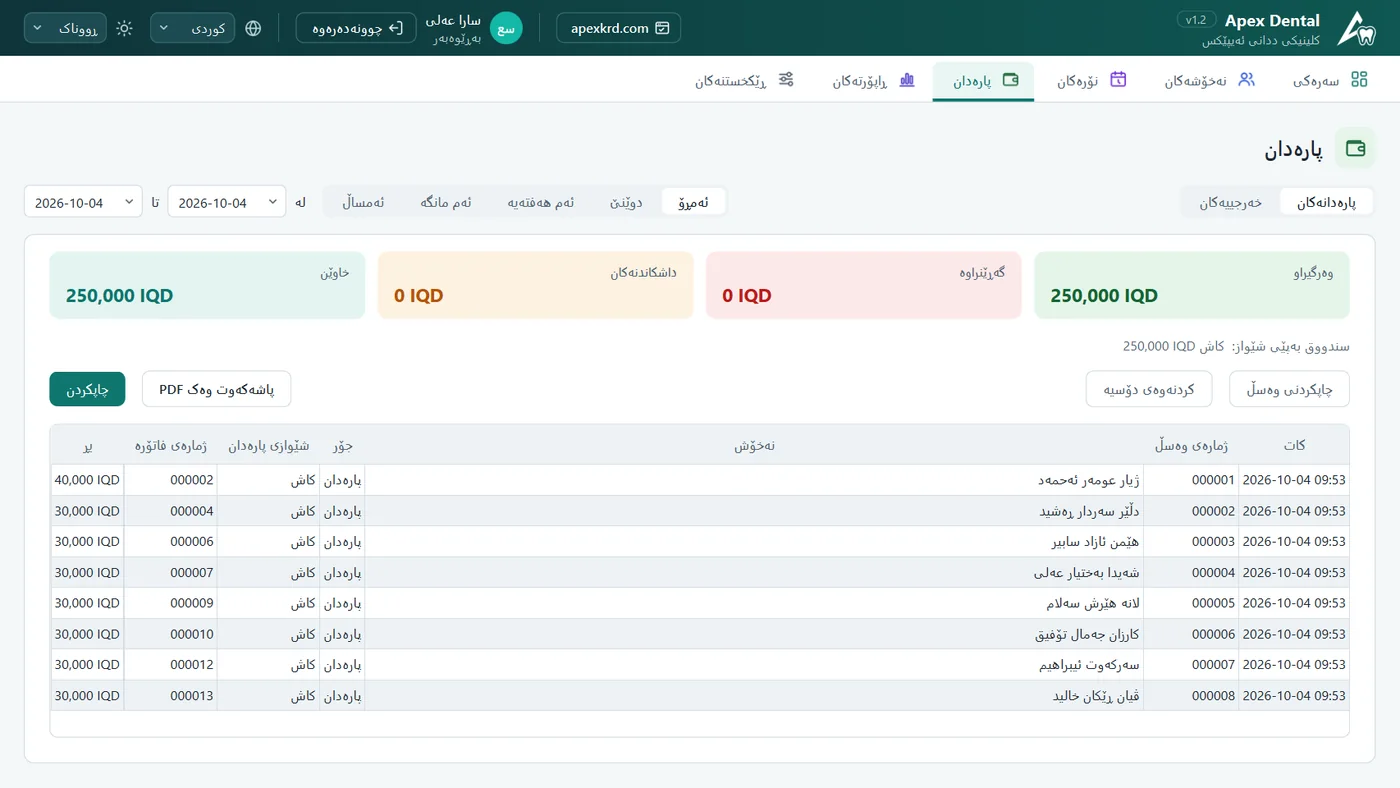Click patient name دڵێر سەردار ڕەشید
Viewport: 1400px width, 788px height.
click(1089, 511)
